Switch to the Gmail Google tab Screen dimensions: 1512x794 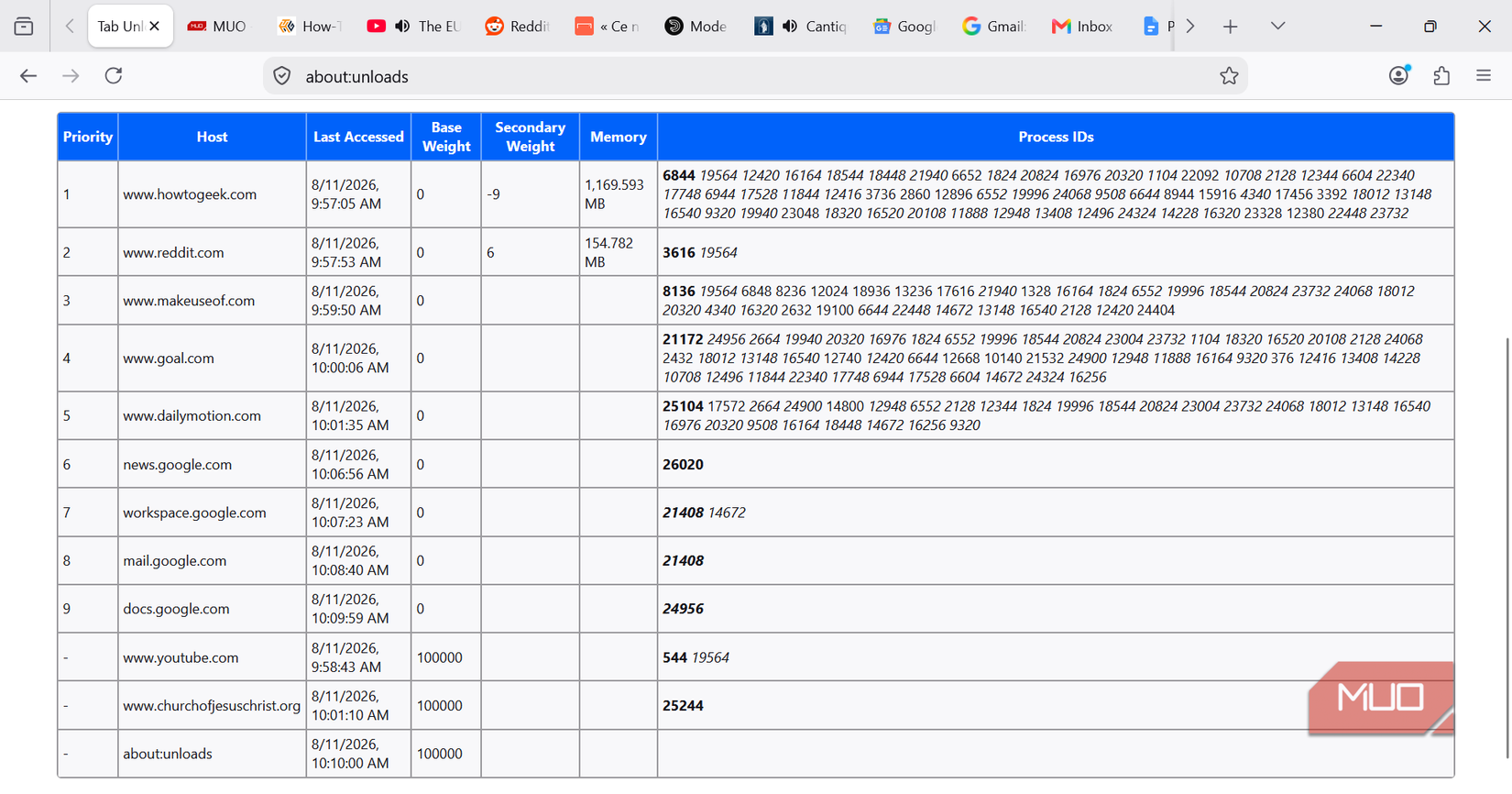click(993, 27)
